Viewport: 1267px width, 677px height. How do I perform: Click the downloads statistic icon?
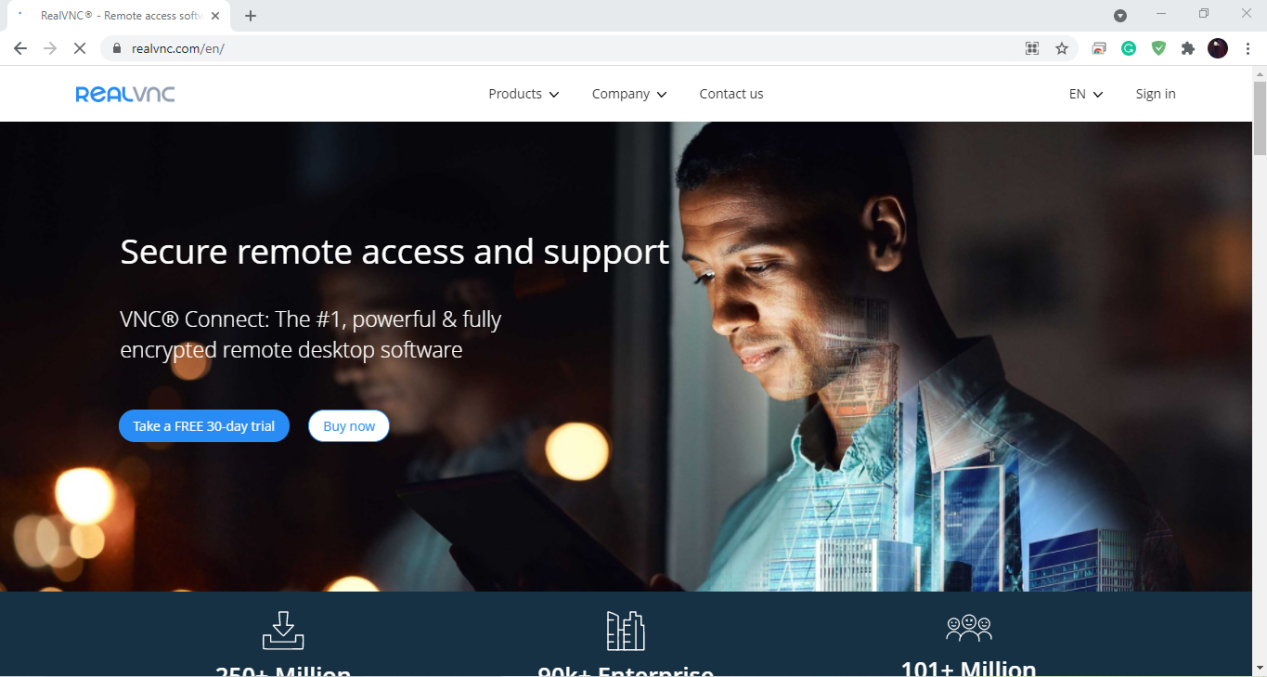click(283, 630)
